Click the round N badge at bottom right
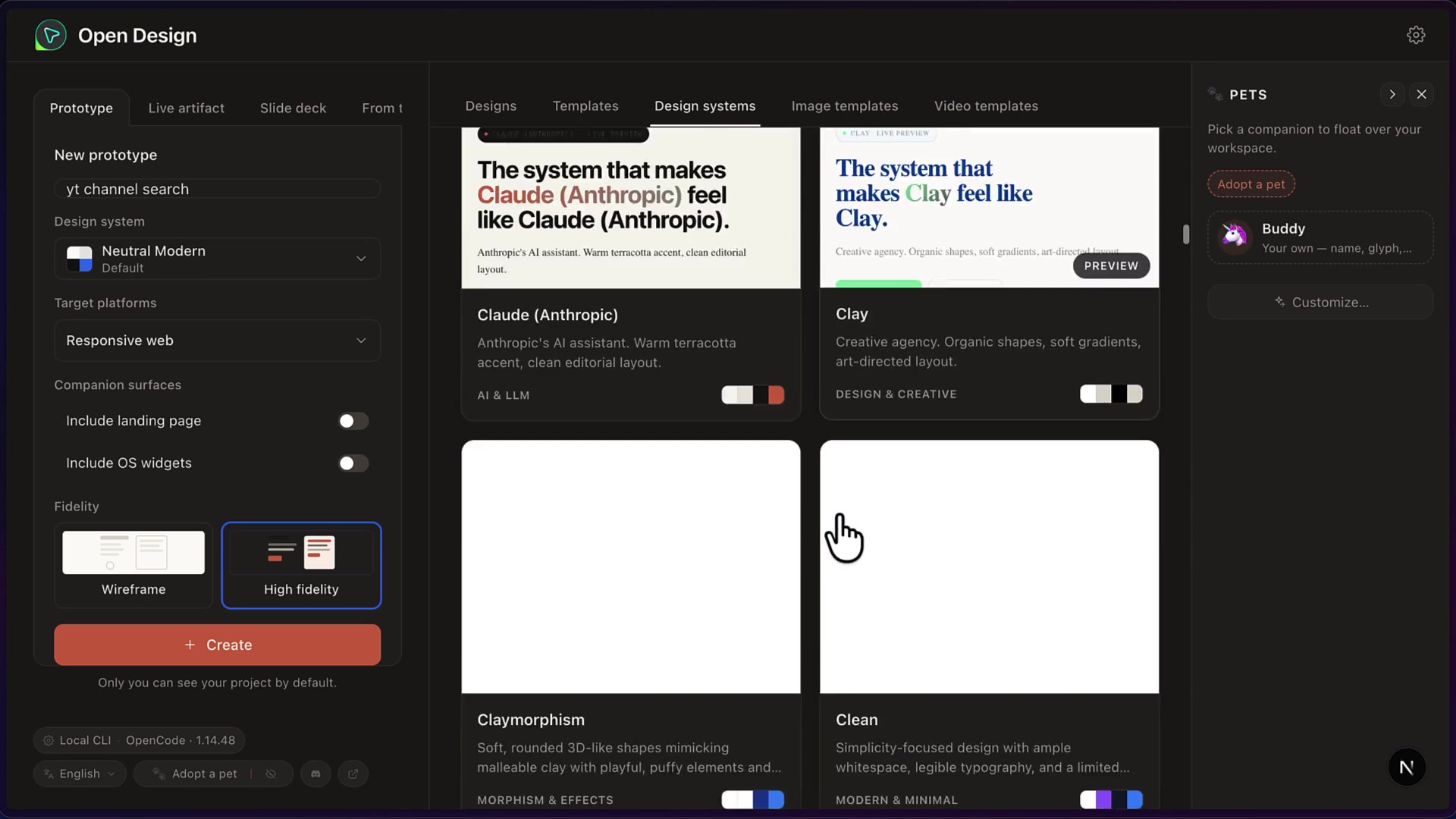 pyautogui.click(x=1407, y=767)
